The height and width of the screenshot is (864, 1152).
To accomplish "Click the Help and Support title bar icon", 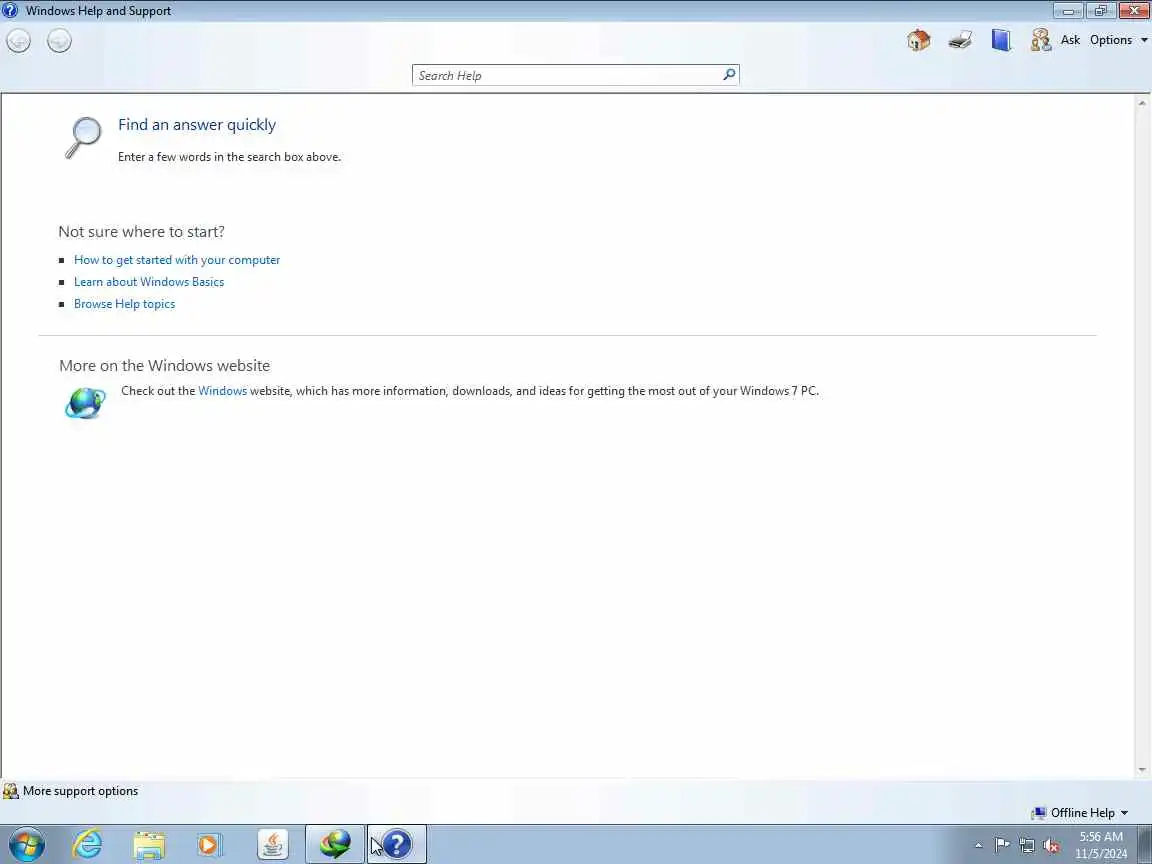I will tap(10, 10).
